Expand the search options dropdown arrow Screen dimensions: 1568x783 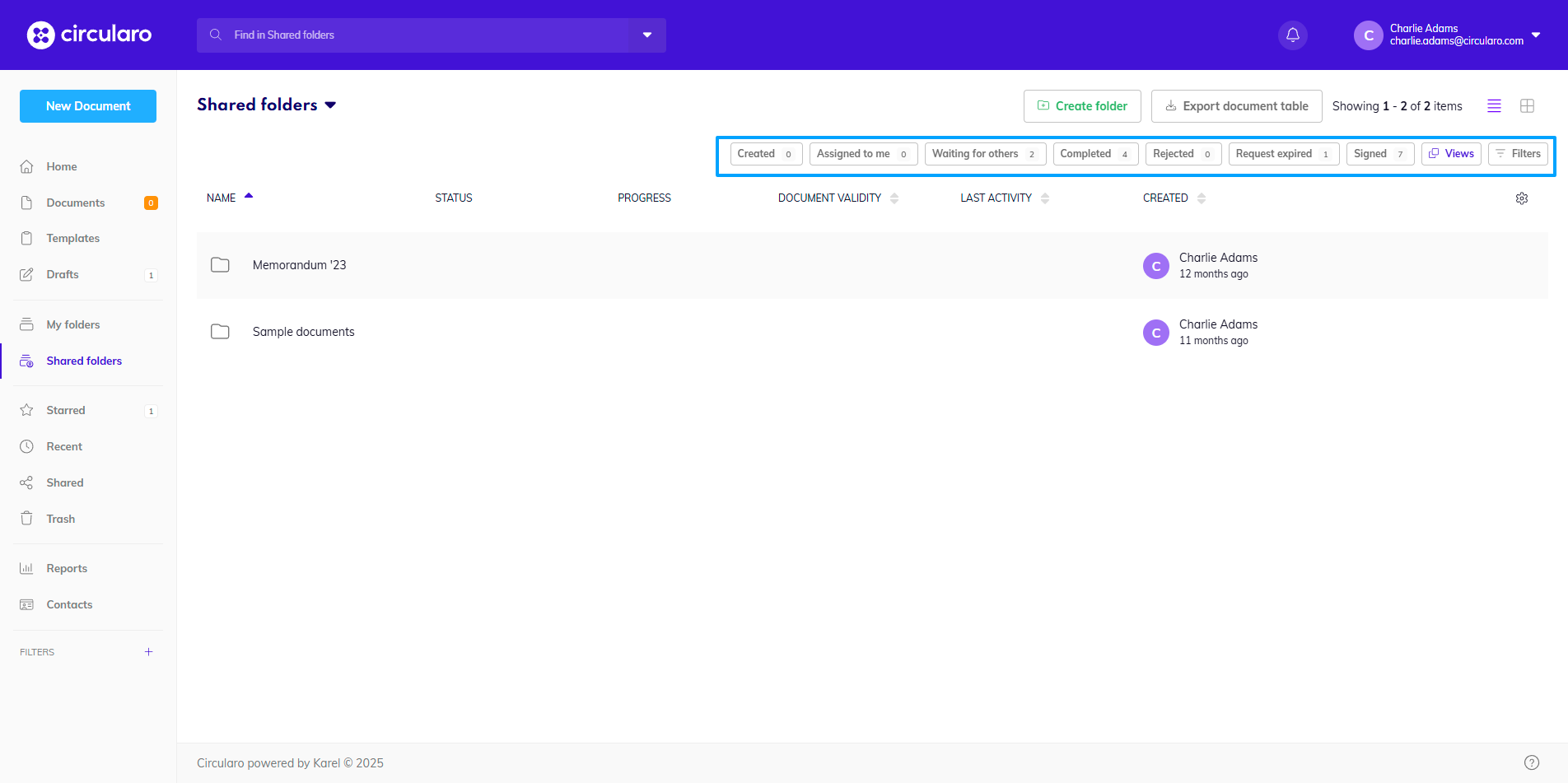(647, 35)
